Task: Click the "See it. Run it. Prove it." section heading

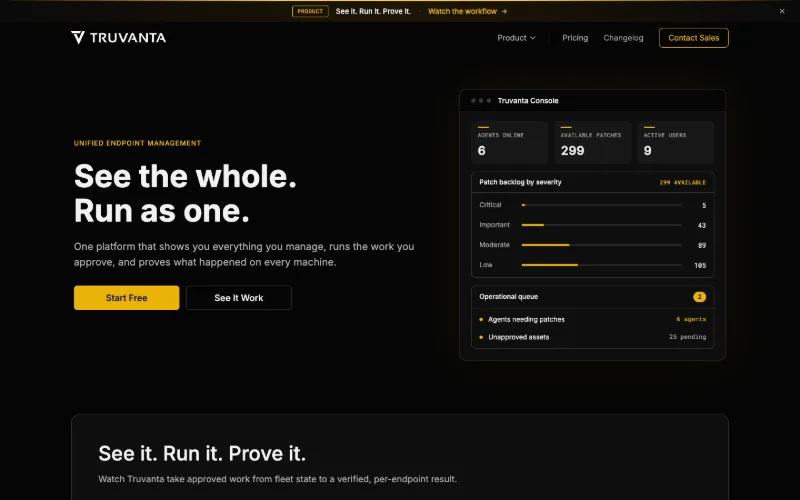Action: (x=202, y=453)
